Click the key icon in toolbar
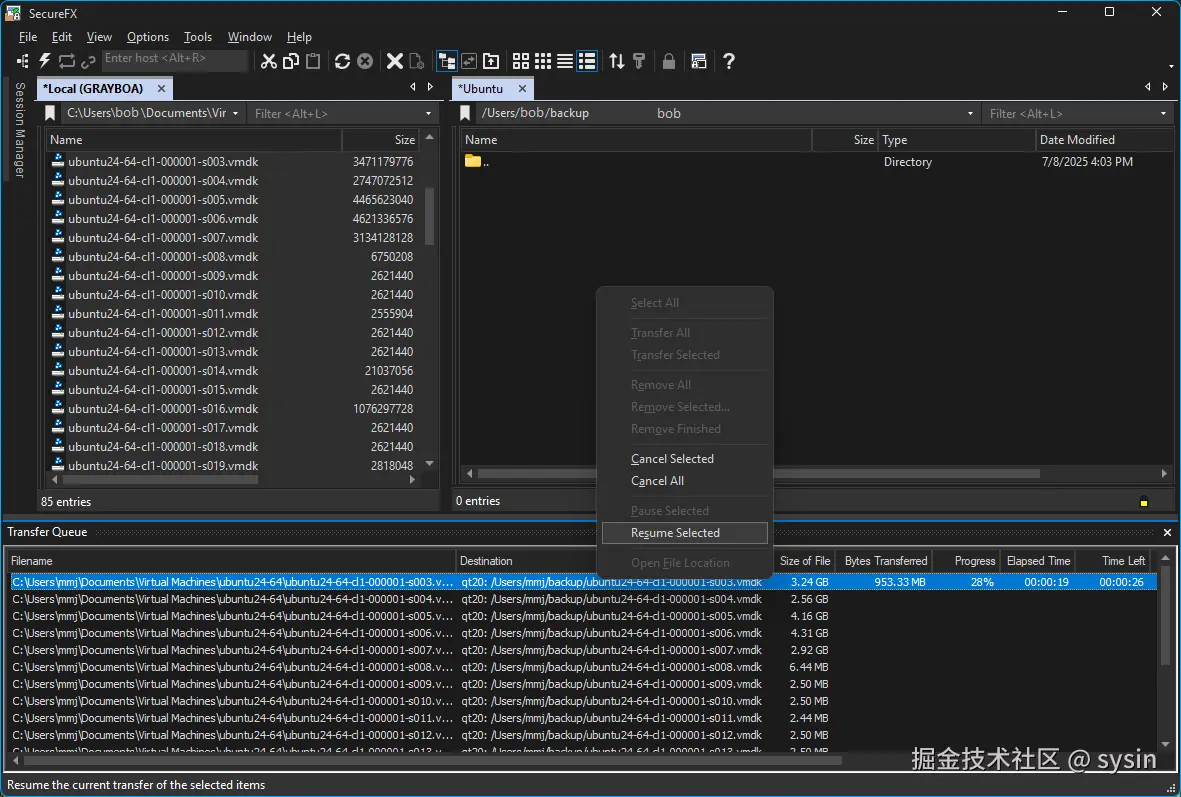 point(639,61)
